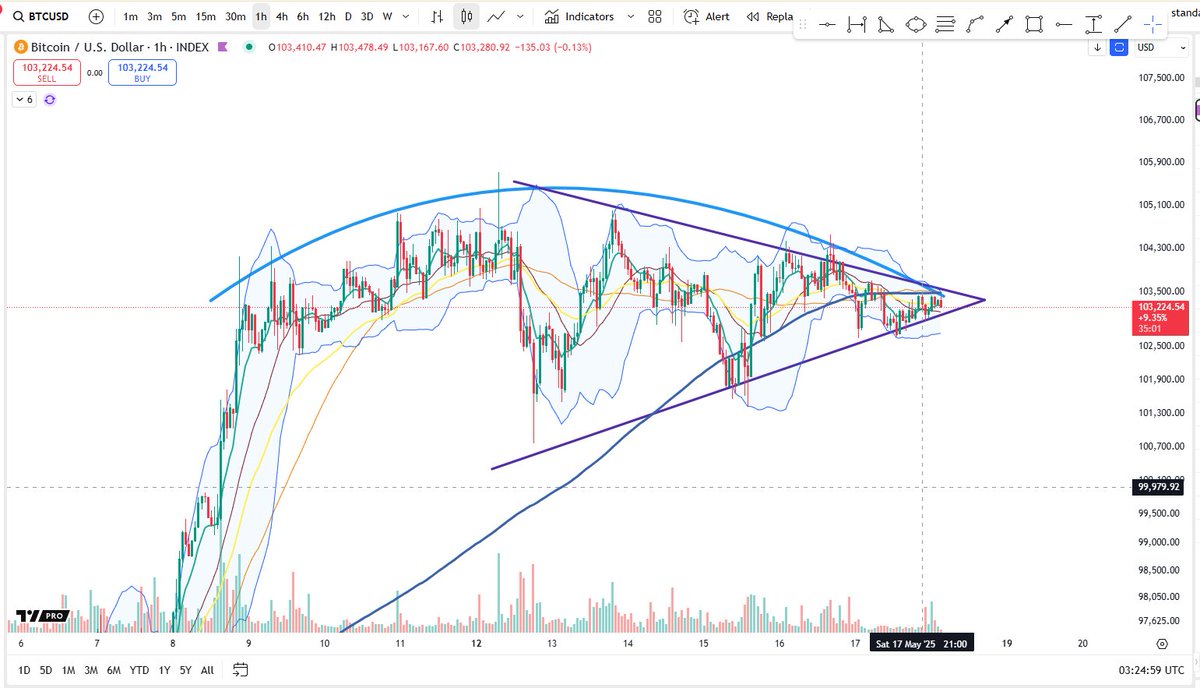
Task: Switch to 15m timeframe
Action: 205,17
